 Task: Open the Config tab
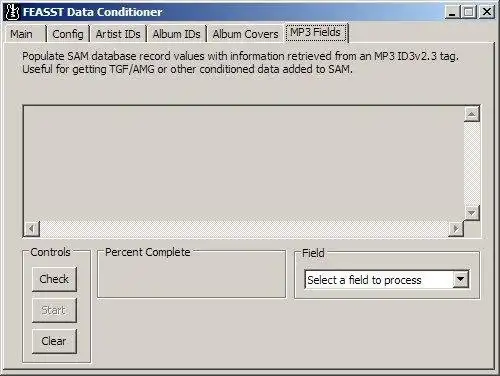pos(68,34)
